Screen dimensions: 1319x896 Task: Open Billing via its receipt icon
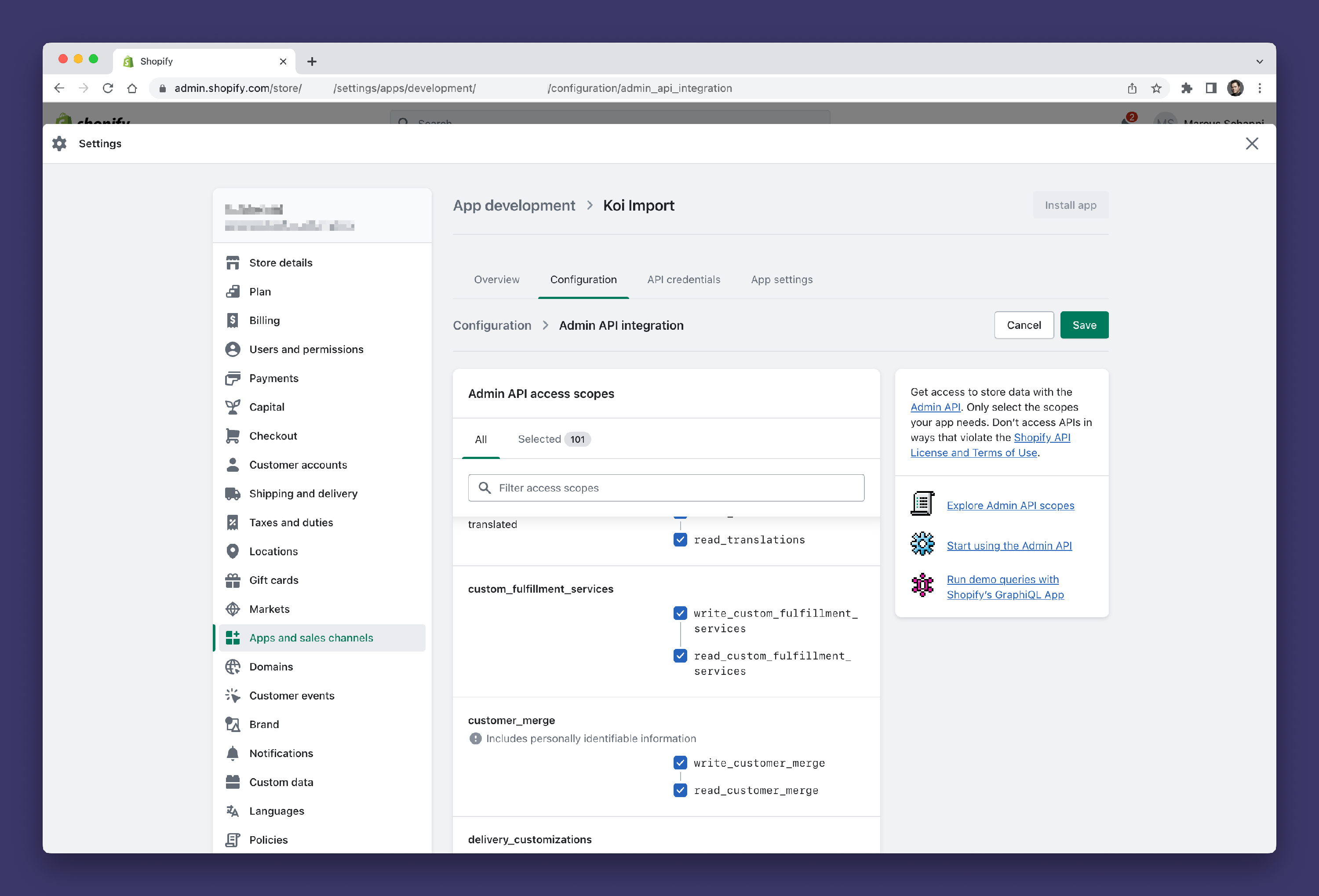click(x=232, y=321)
